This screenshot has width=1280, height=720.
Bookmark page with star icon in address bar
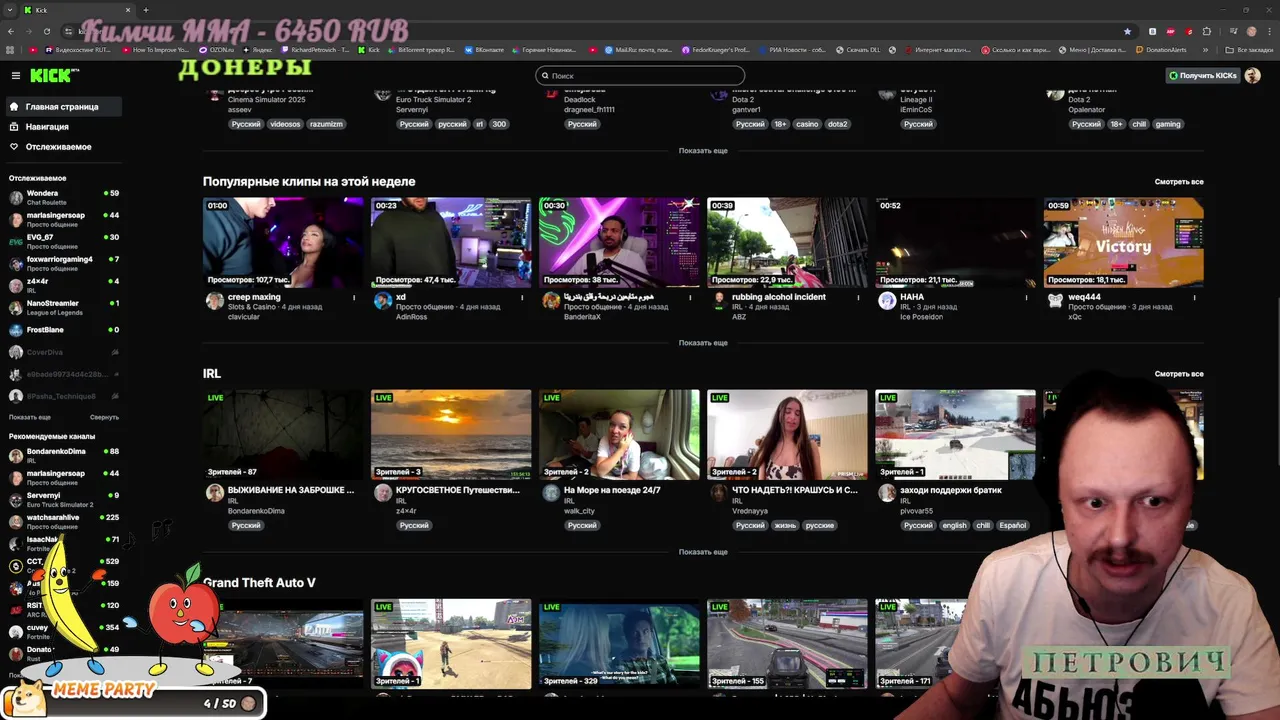[x=1128, y=31]
